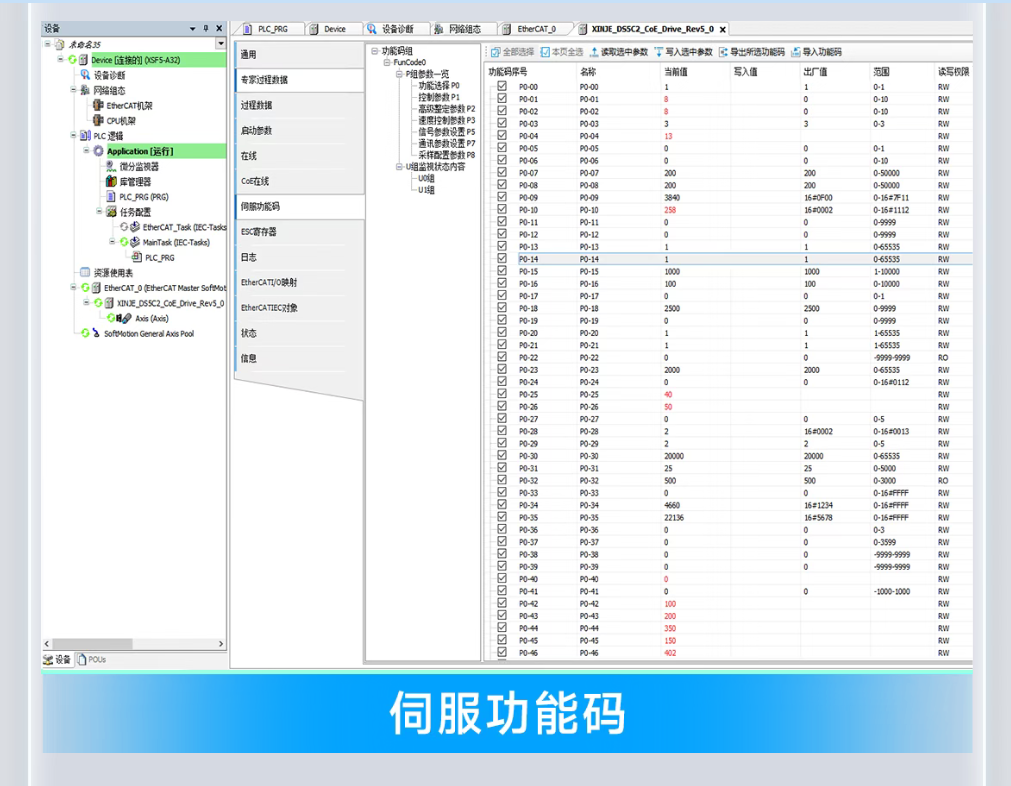This screenshot has width=1011, height=786.
Task: Open the 库管理器 library manager icon
Action: click(x=112, y=180)
